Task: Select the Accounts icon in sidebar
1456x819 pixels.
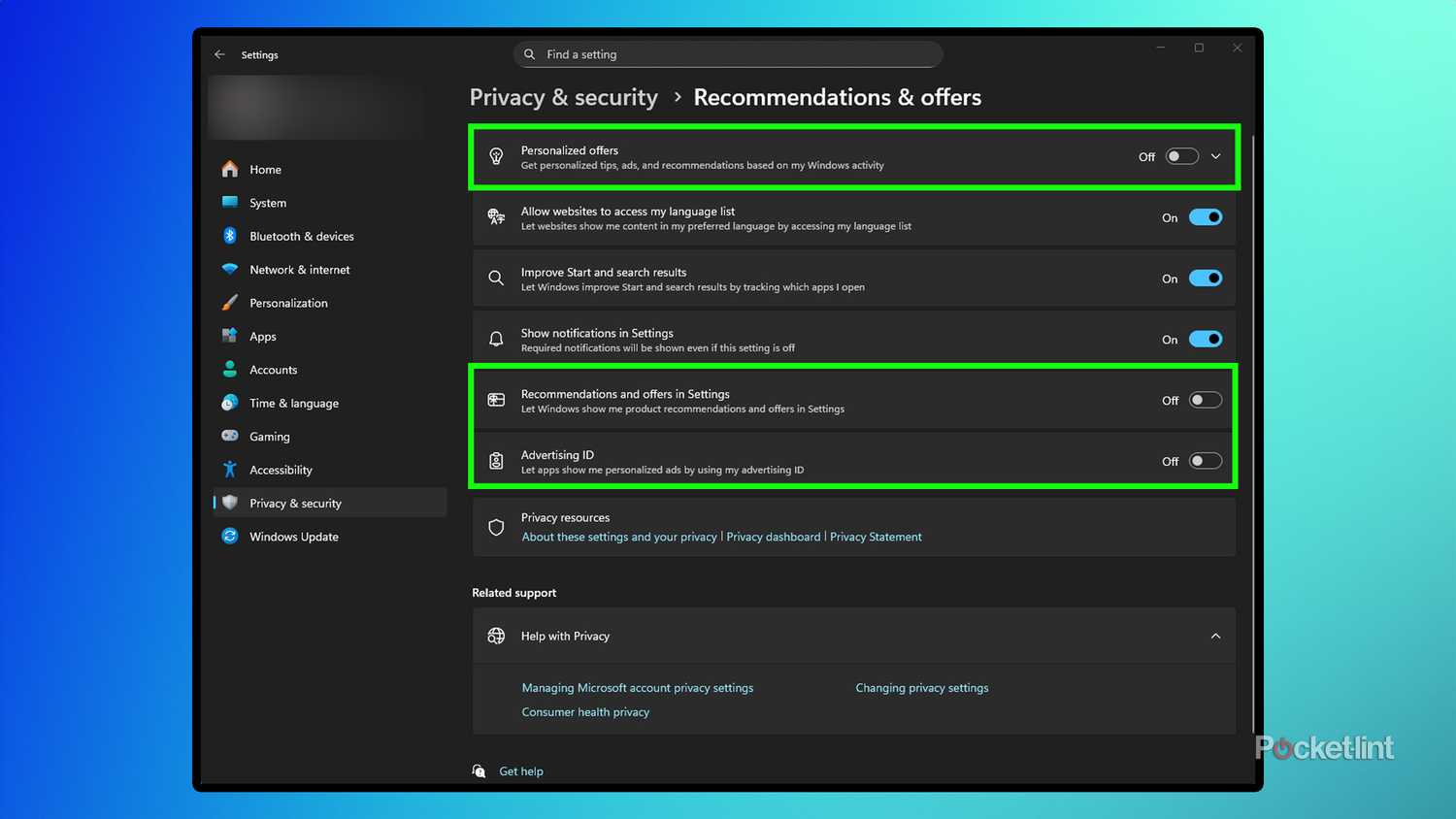Action: pos(230,369)
